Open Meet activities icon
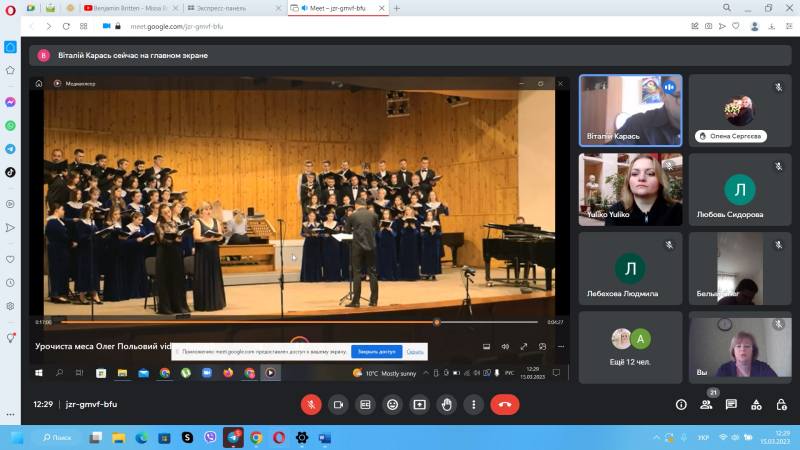Viewport: 800px width, 450px height. (756, 405)
